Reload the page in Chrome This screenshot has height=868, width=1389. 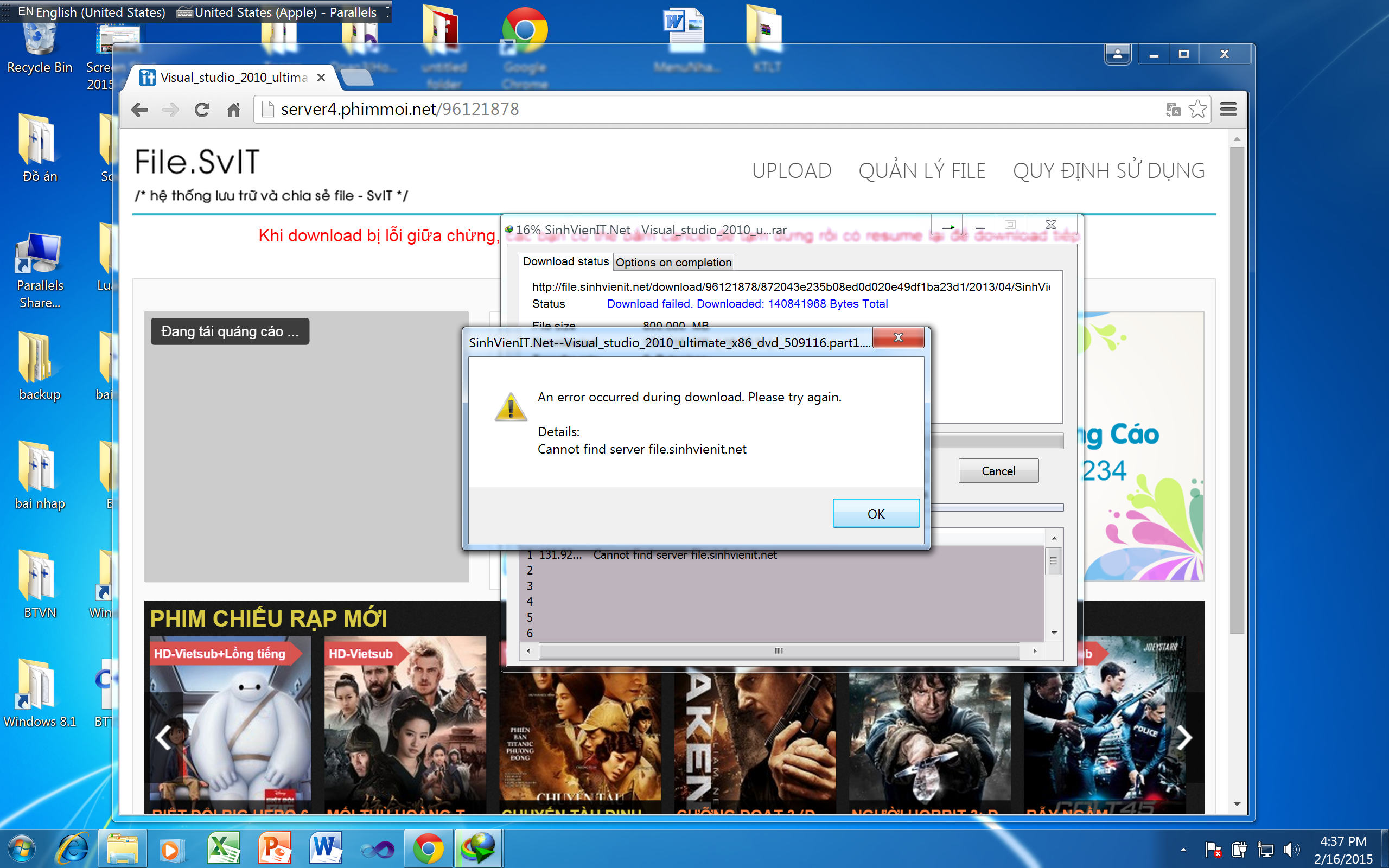tap(201, 110)
